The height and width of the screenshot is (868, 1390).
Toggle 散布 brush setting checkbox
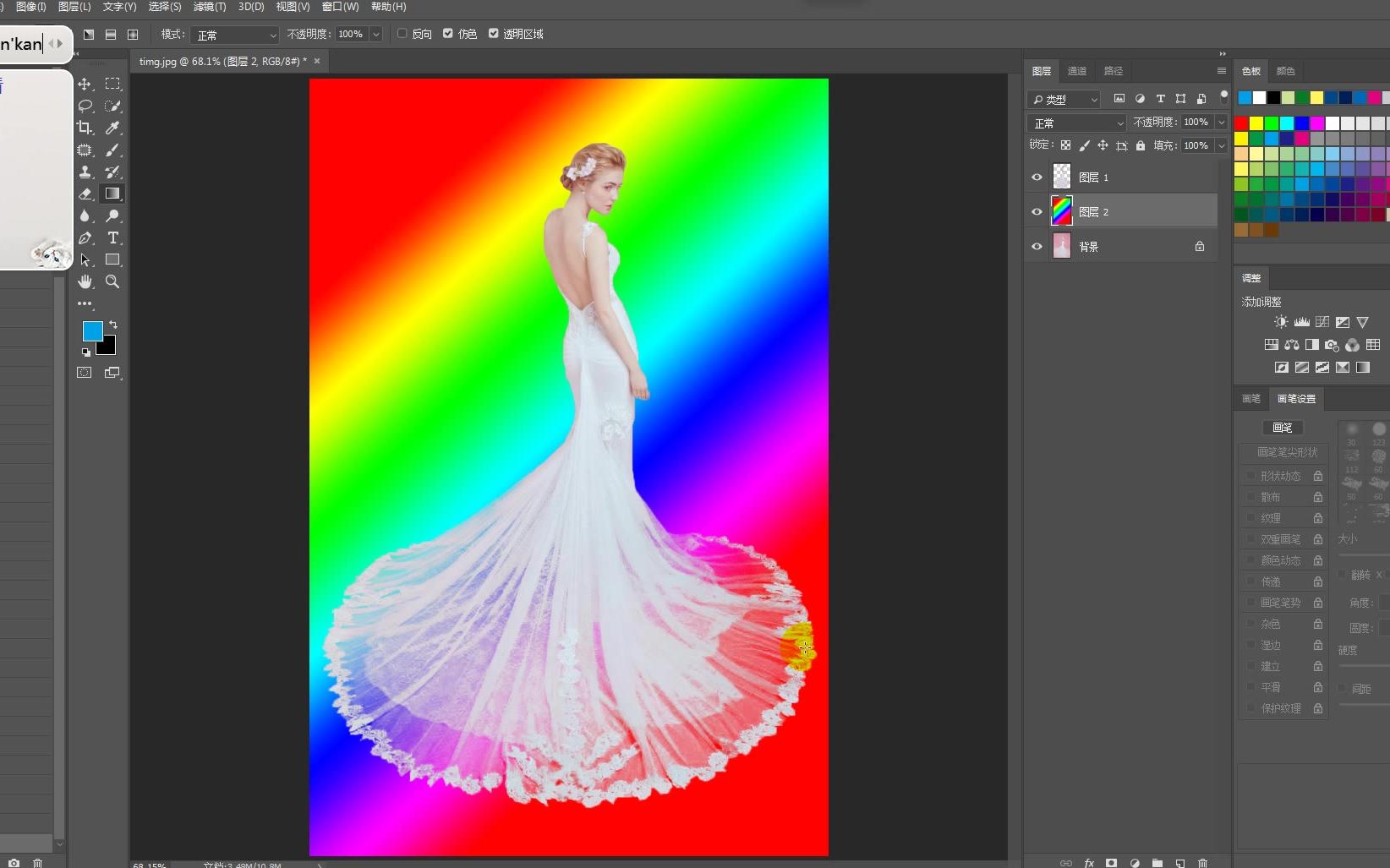(1250, 497)
